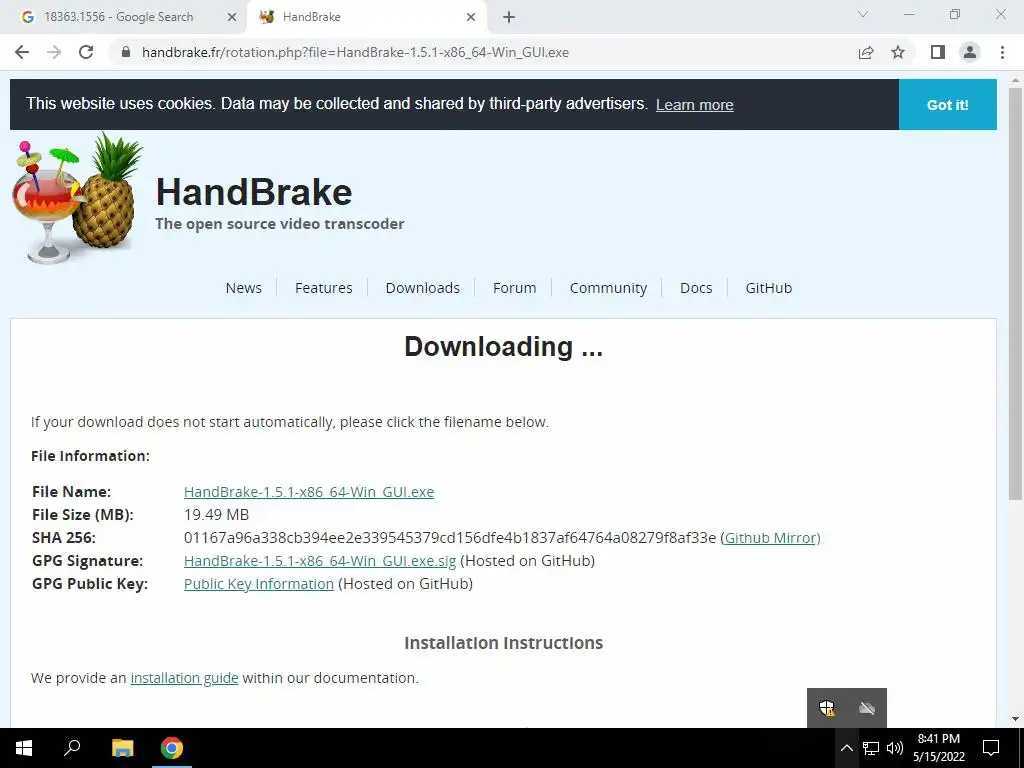This screenshot has height=768, width=1024.
Task: Open the notification center icon
Action: (991, 748)
